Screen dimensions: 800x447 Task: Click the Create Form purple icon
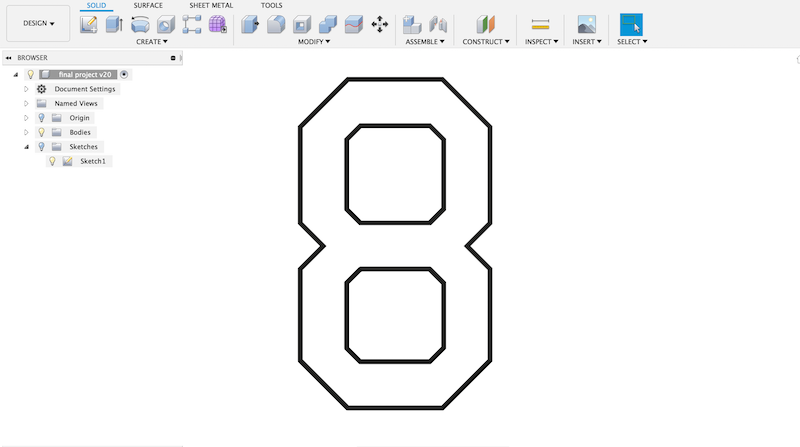217,24
